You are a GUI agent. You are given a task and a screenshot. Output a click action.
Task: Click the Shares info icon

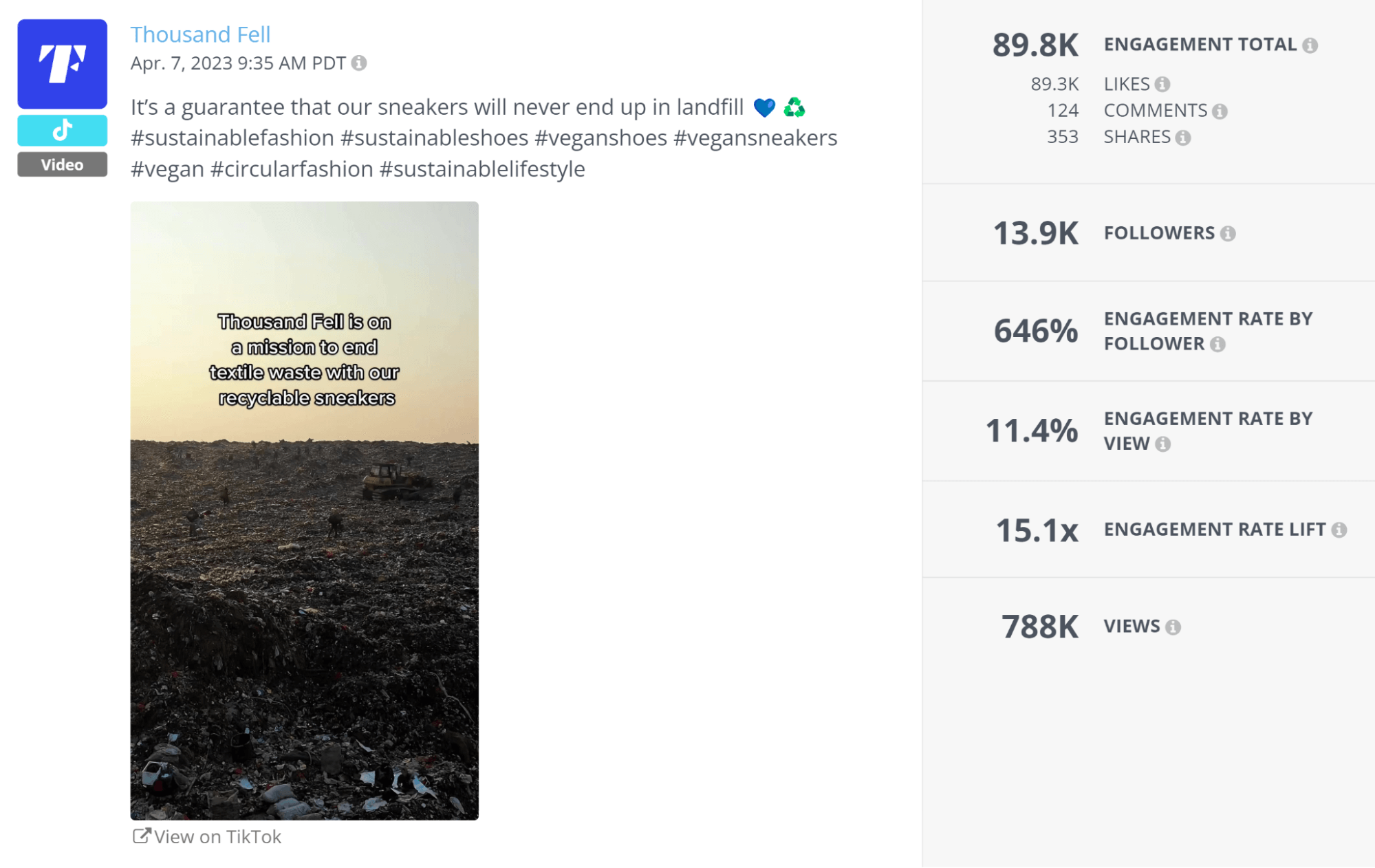(1182, 137)
